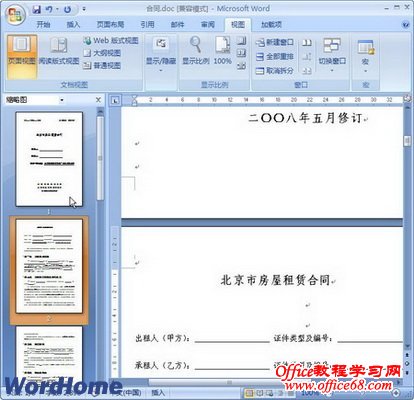This screenshot has width=414, height=400.
Task: Select the page 1 thumbnail
Action: pos(49,159)
